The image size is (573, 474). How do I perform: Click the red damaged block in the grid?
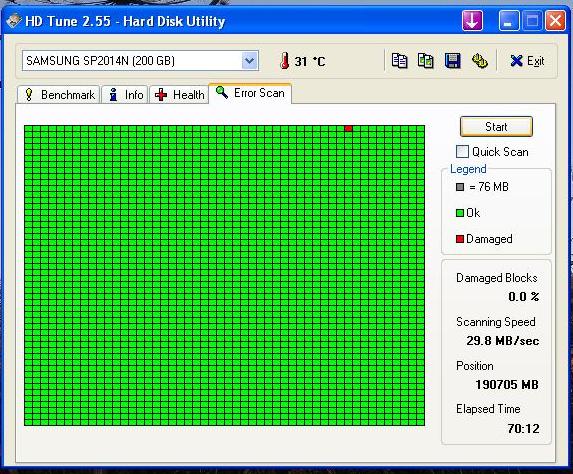348,128
